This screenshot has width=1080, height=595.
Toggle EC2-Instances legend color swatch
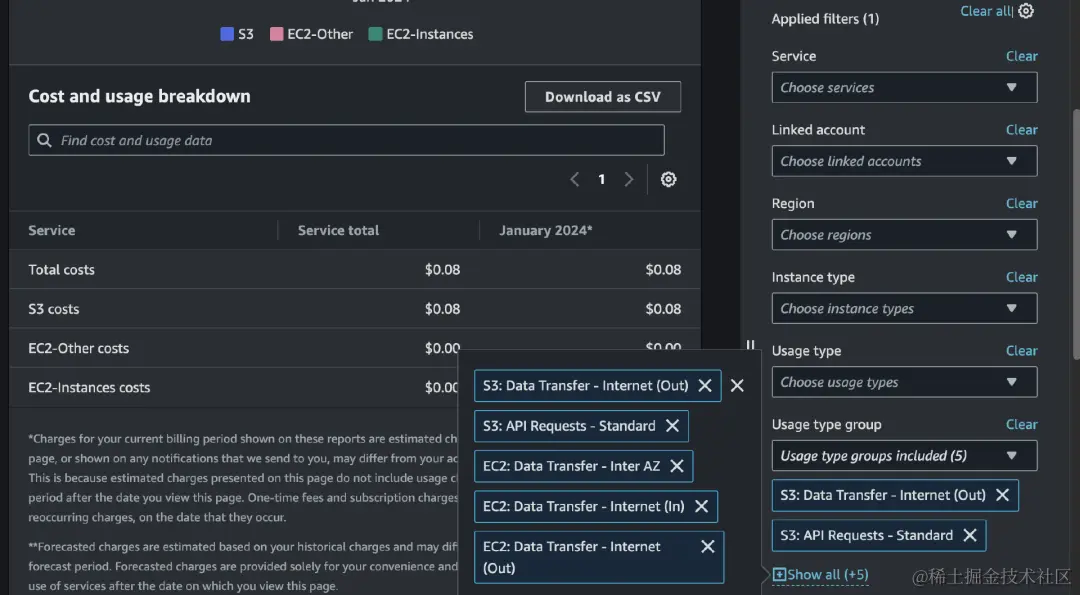(x=375, y=34)
